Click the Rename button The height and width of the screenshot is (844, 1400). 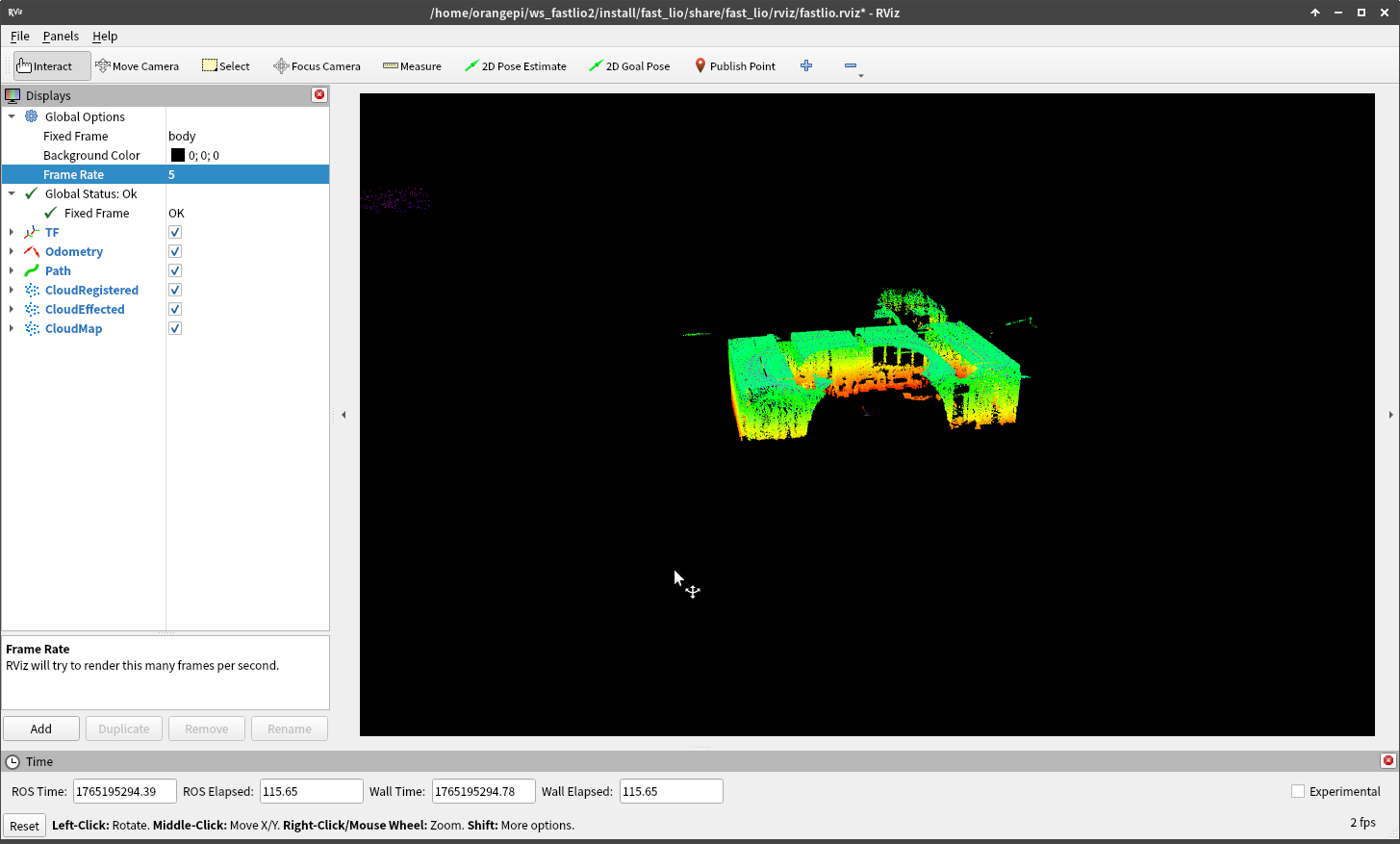(290, 729)
